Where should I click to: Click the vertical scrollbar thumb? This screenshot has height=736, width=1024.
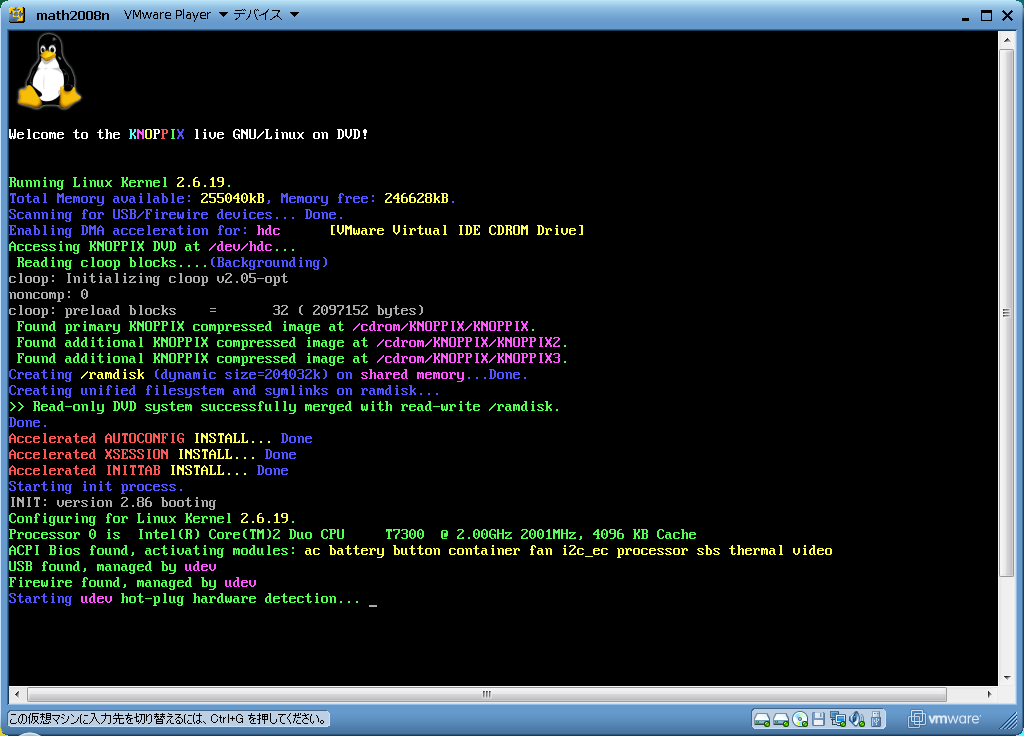click(1006, 312)
